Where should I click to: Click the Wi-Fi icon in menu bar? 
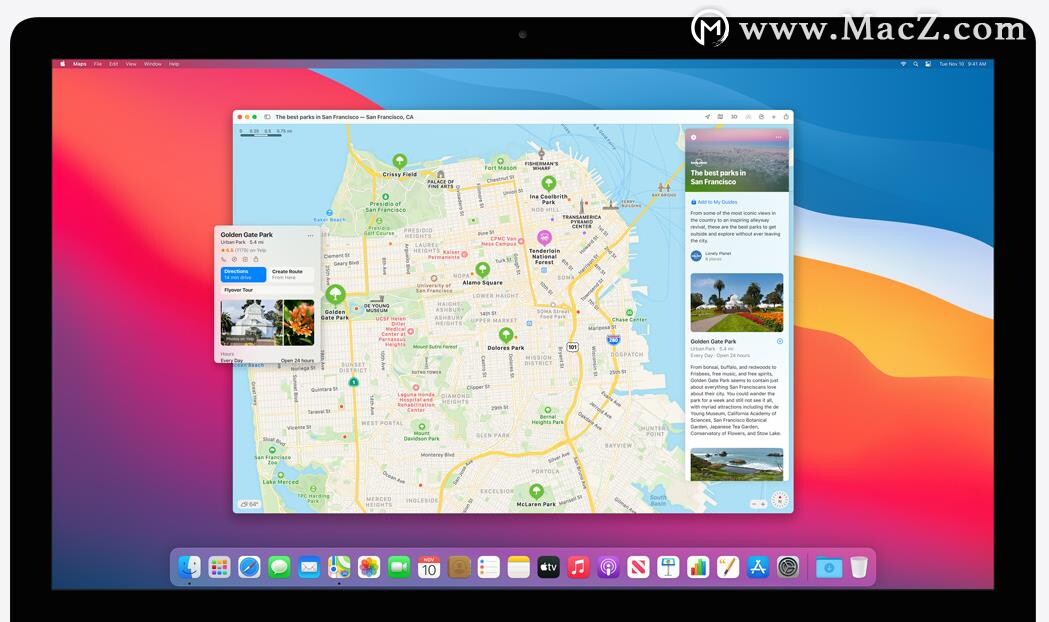[903, 64]
